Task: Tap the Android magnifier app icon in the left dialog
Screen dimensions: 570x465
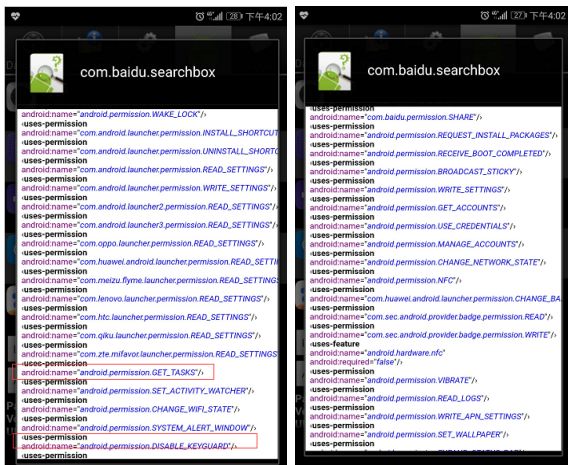Action: click(47, 73)
